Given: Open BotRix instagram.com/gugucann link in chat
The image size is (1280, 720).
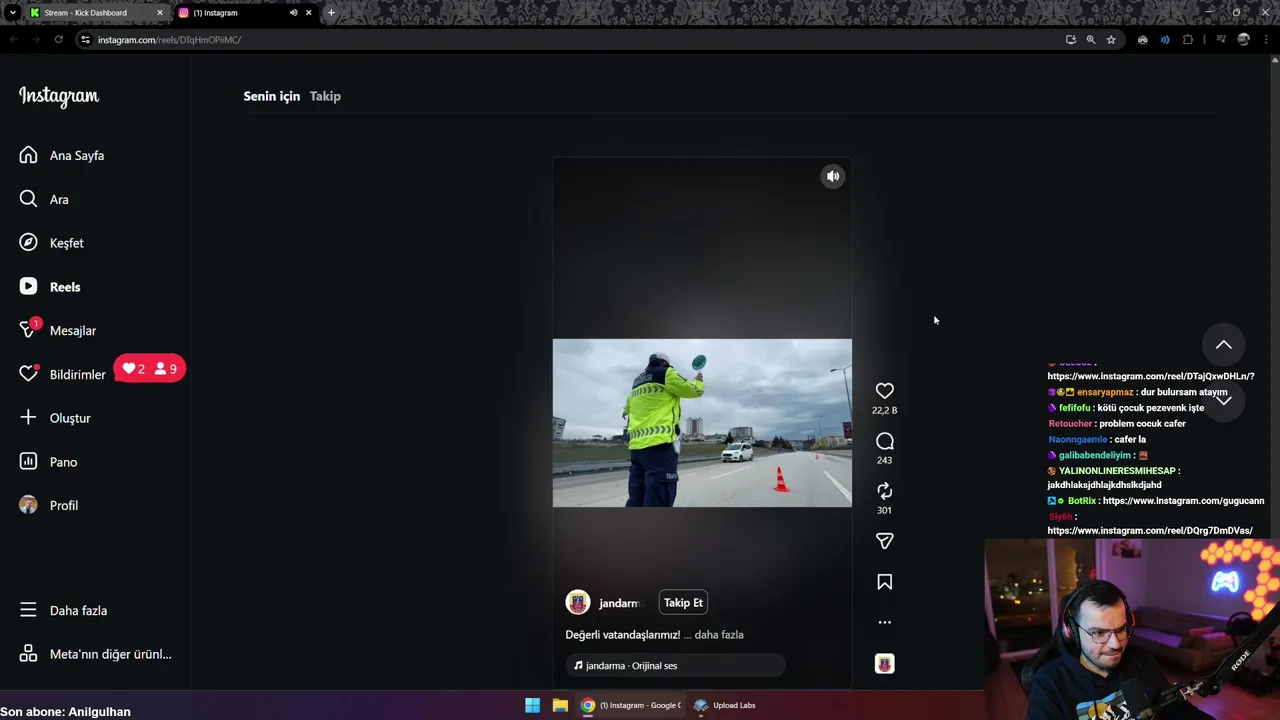Looking at the screenshot, I should (1183, 501).
